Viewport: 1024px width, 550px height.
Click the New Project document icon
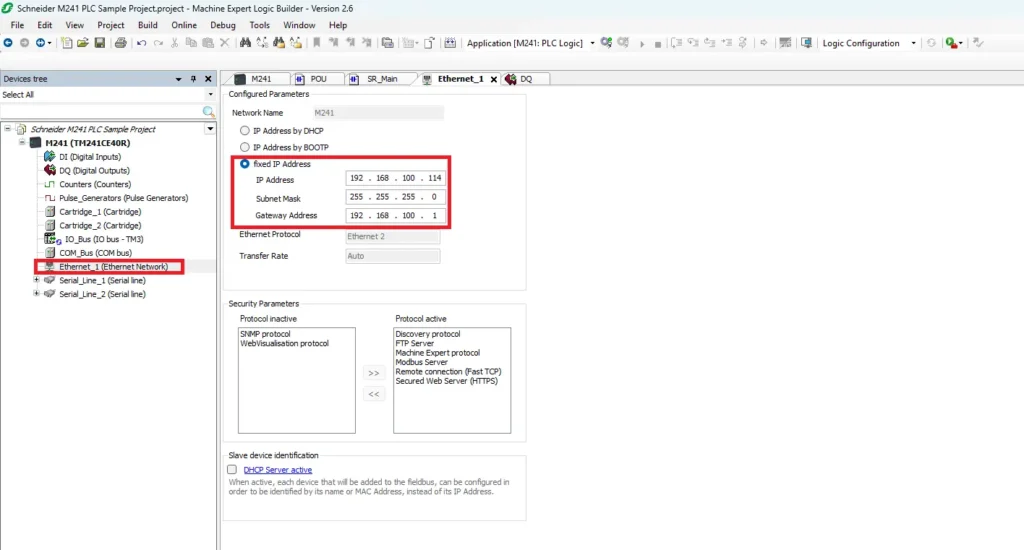pos(67,43)
